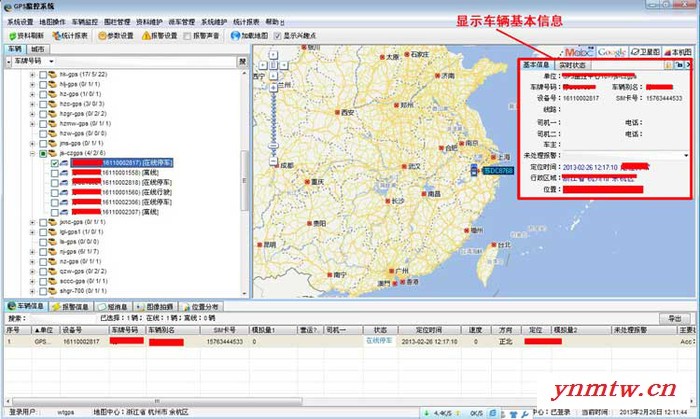Screen dimensions: 700x419
Task: Switch map to Google provider
Action: pos(611,52)
